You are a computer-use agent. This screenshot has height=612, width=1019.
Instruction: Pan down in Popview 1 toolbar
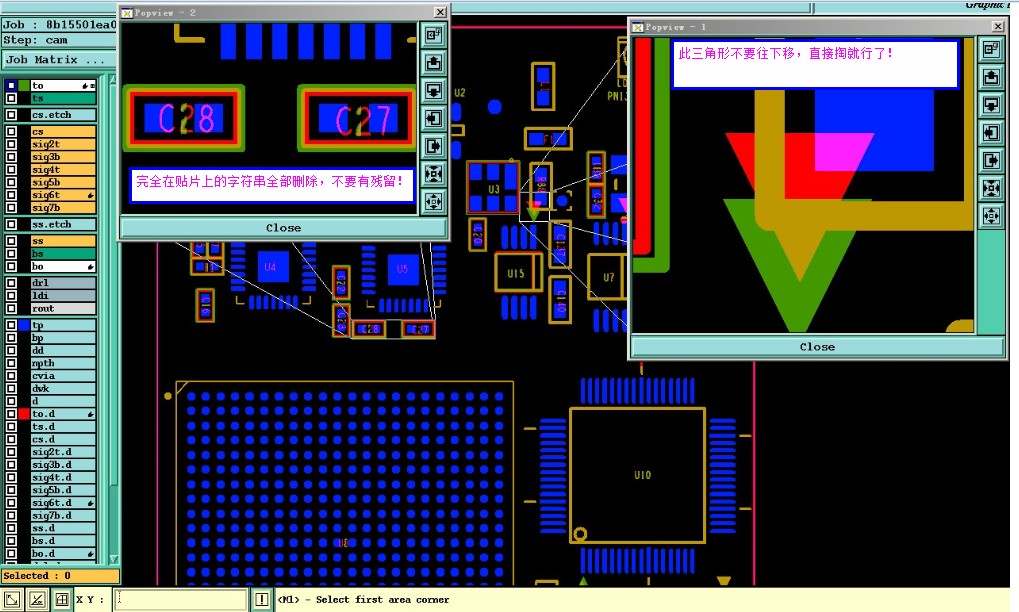coord(991,105)
